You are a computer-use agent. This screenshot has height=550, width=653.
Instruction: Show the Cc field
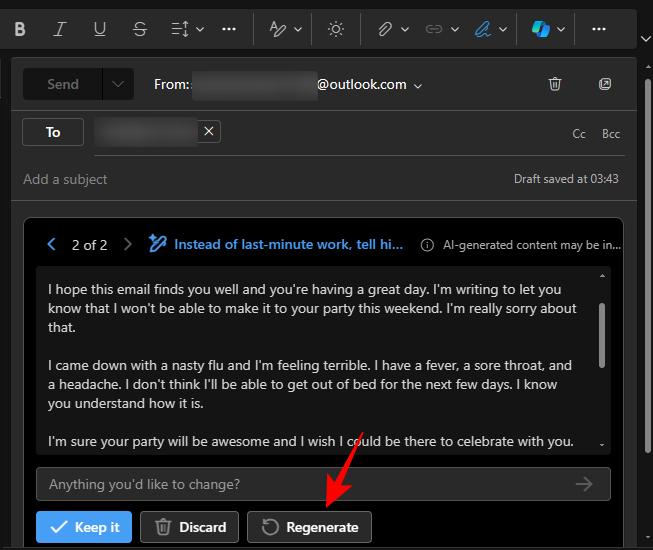click(578, 134)
